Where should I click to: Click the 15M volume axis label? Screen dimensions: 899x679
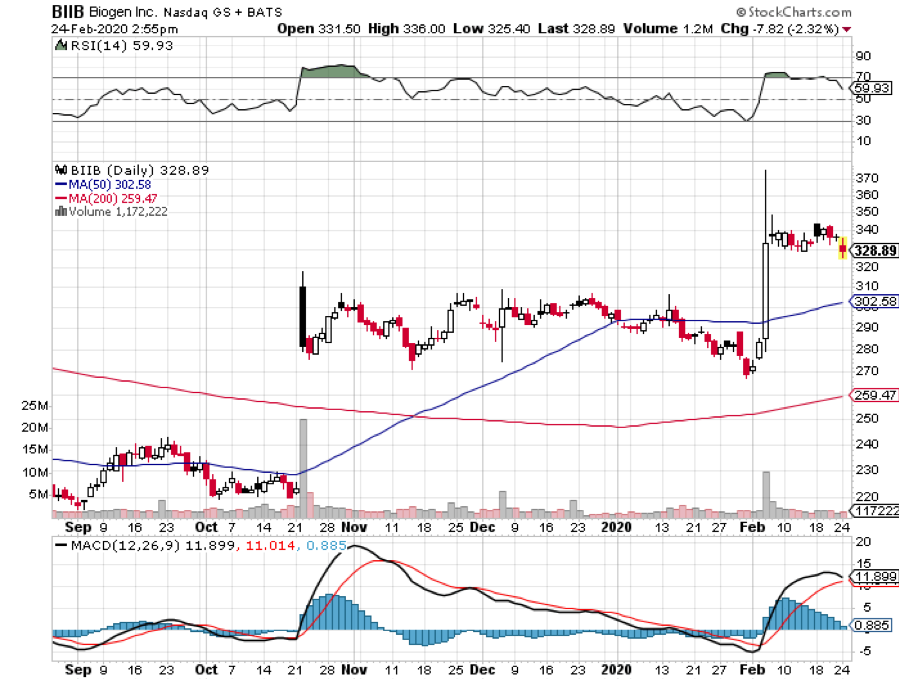click(x=35, y=450)
